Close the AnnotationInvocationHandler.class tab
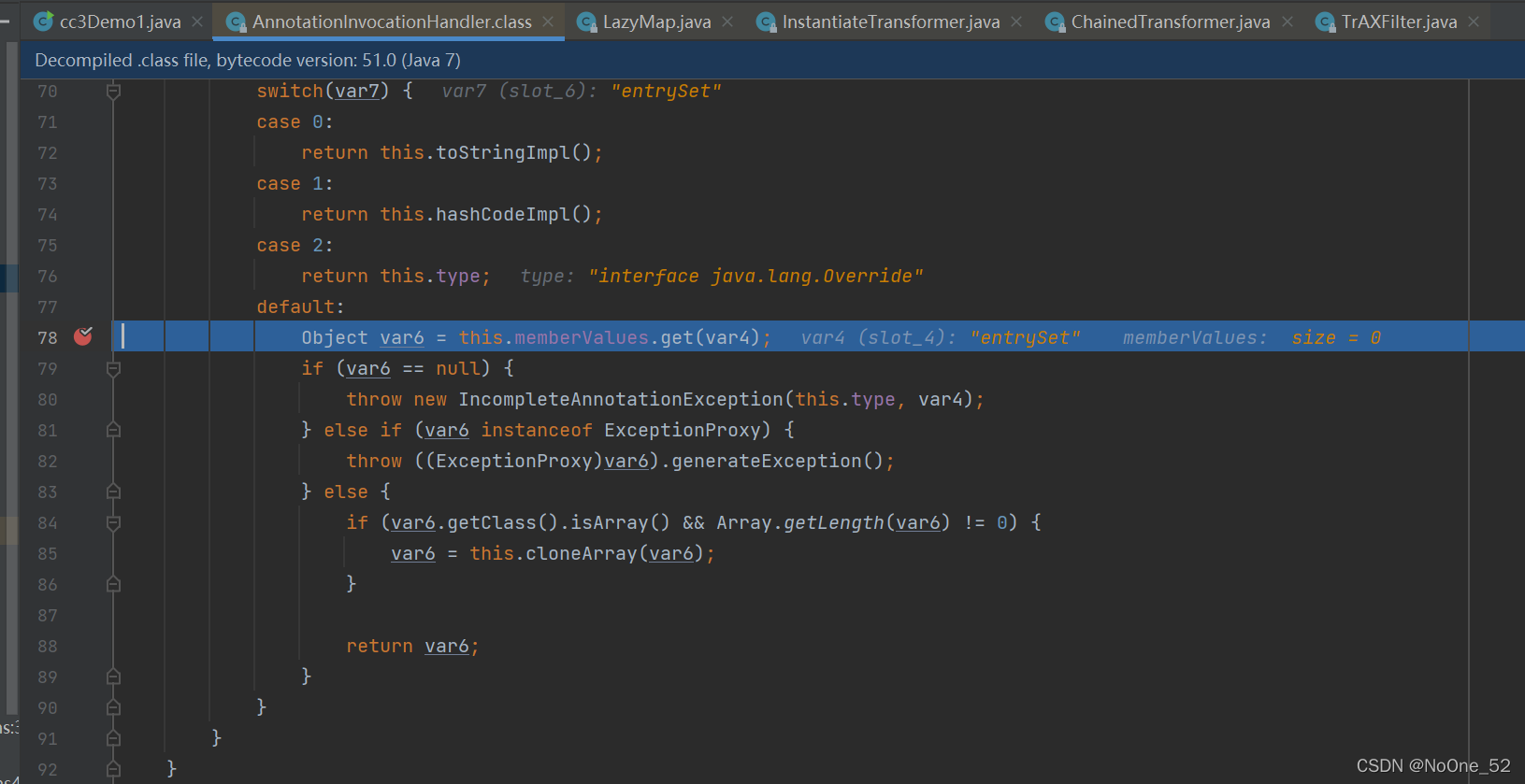The height and width of the screenshot is (784, 1525). (548, 21)
